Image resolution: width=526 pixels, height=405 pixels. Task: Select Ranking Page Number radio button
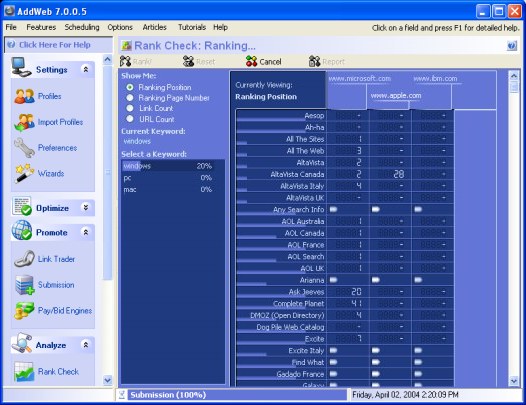tap(130, 98)
